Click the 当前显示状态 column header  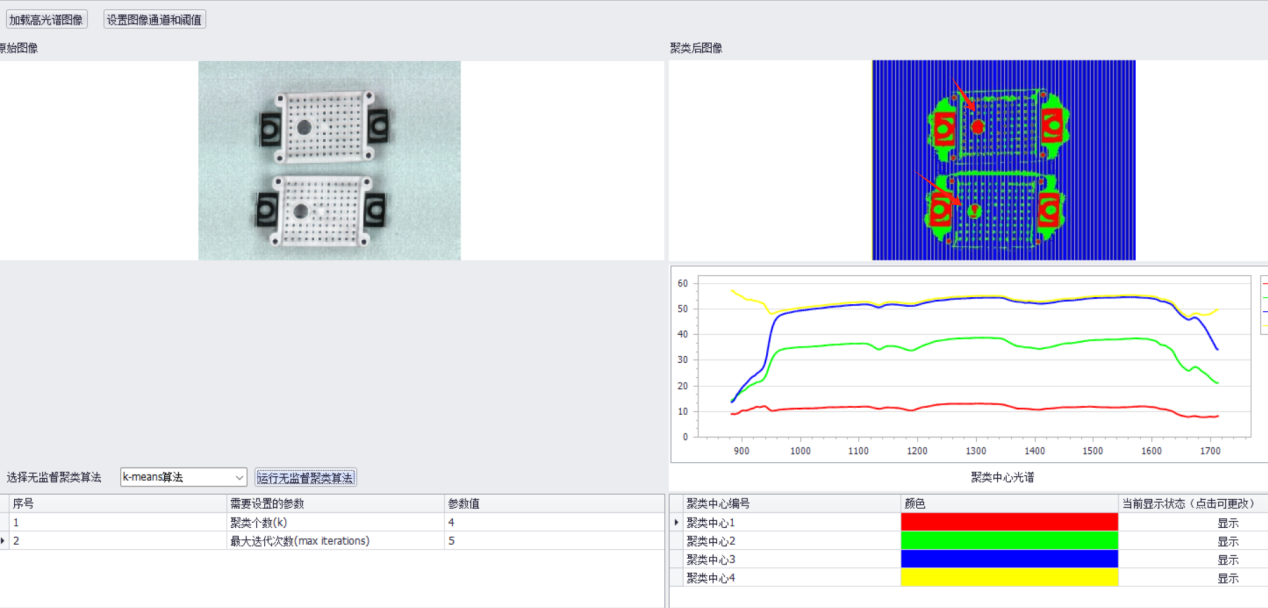pyautogui.click(x=1189, y=504)
